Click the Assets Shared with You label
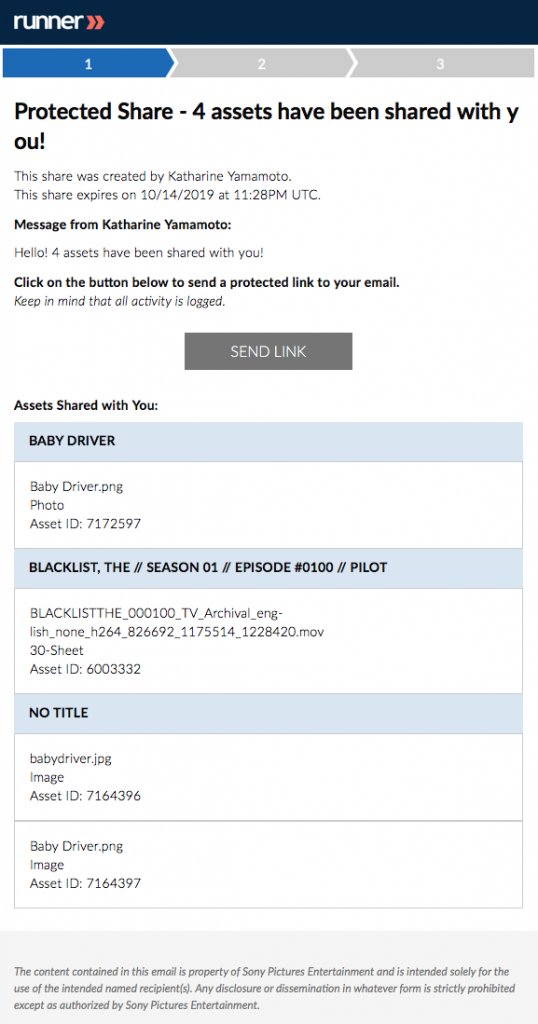Image resolution: width=538 pixels, height=1024 pixels. (86, 406)
